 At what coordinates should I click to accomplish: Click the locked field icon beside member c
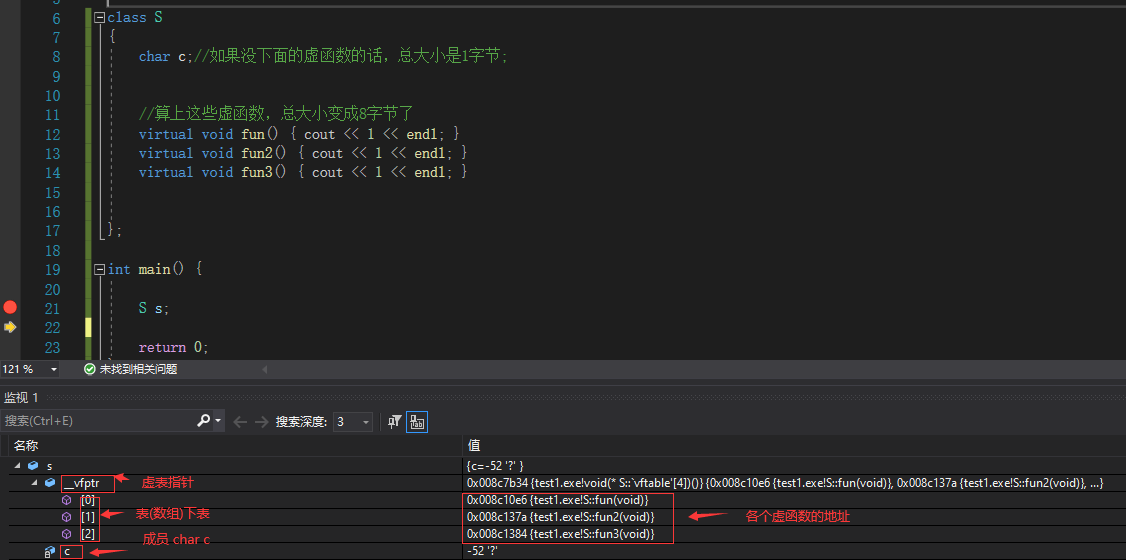[x=50, y=551]
